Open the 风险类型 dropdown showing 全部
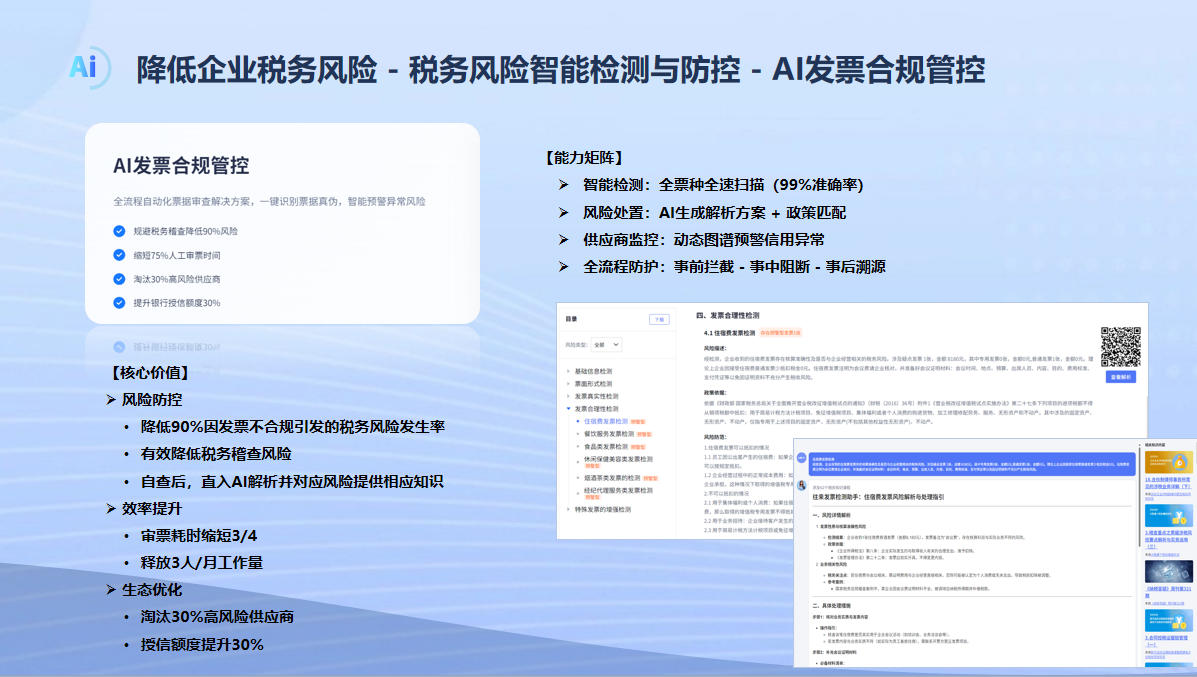Image resolution: width=1197 pixels, height=677 pixels. [x=606, y=345]
